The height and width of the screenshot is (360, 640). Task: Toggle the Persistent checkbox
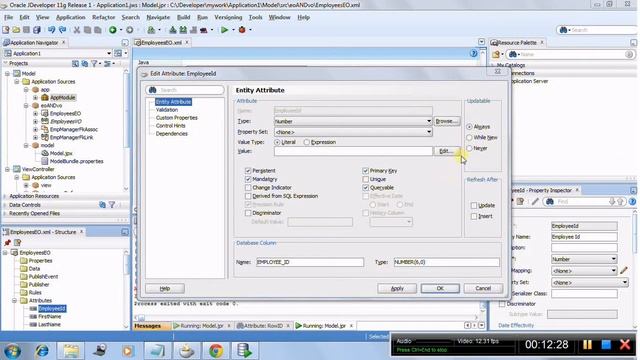pos(248,171)
